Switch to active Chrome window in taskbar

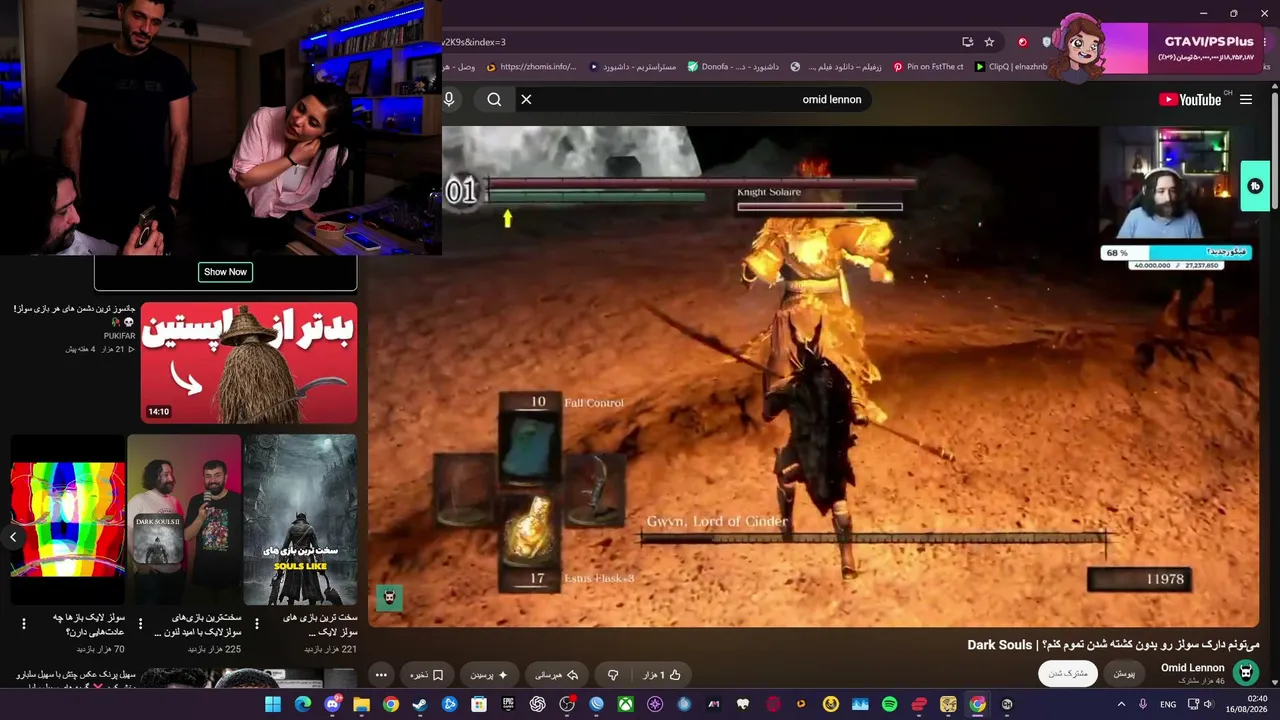tap(977, 705)
